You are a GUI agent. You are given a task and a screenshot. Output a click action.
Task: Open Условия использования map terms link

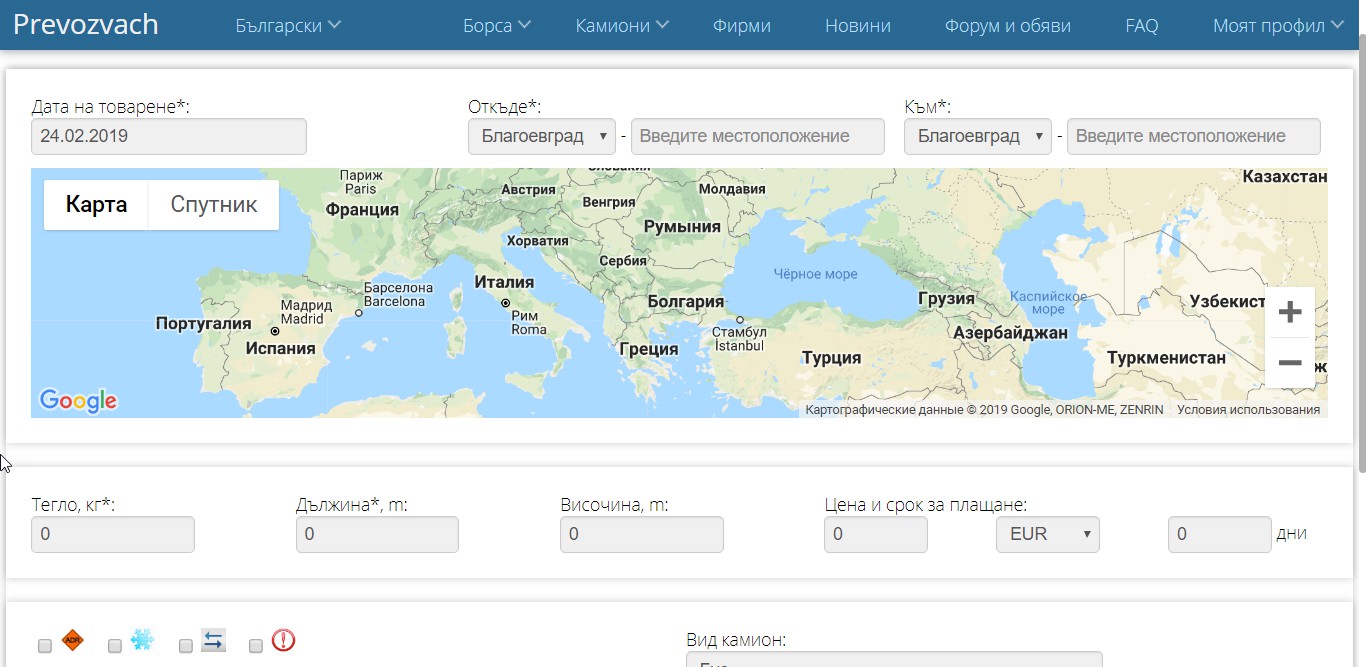click(x=1248, y=410)
